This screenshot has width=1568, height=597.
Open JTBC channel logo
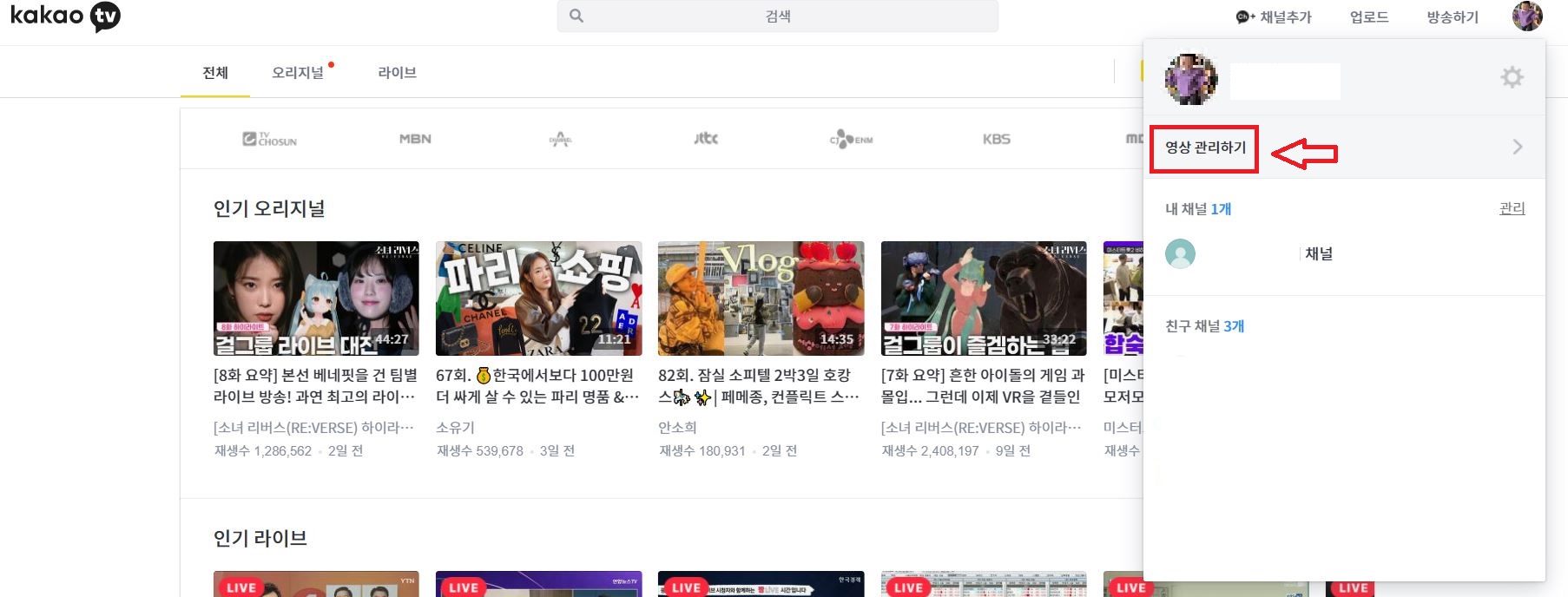click(706, 138)
